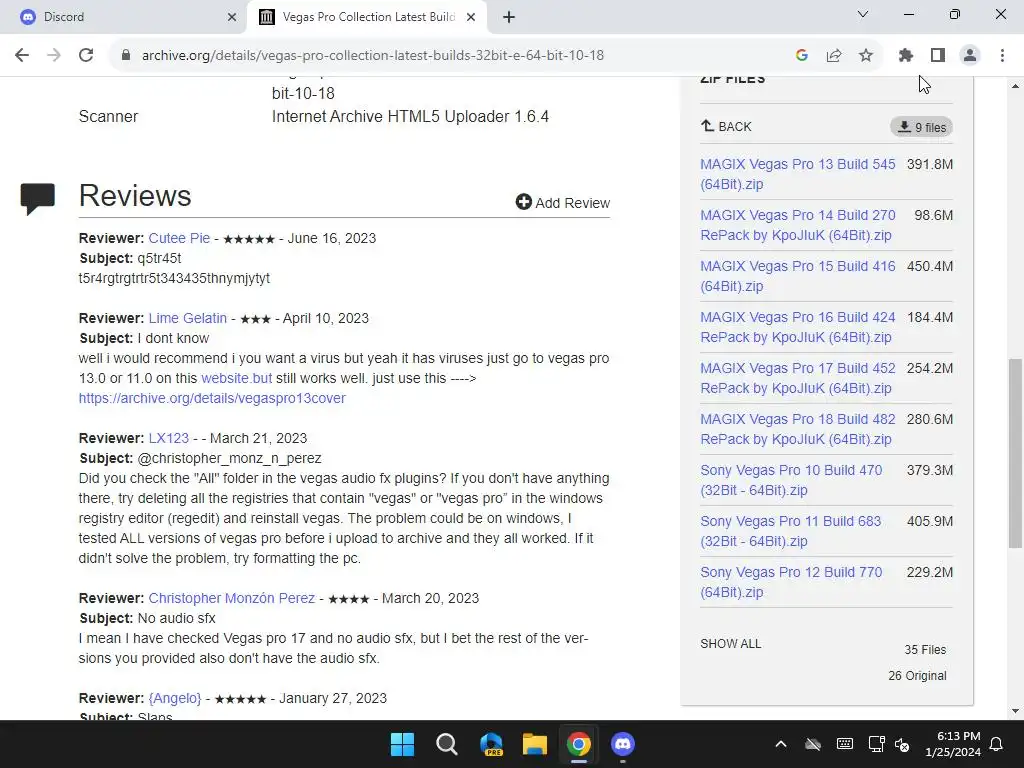Screen dimensions: 1024x768
Task: Download MAGIX Vegas Pro 16 Build 424 zip
Action: (797, 327)
